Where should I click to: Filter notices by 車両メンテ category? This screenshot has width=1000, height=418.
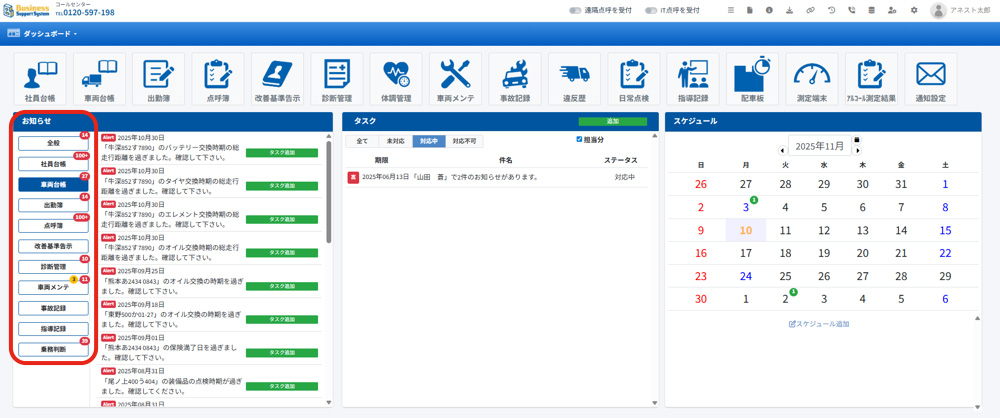tap(53, 287)
